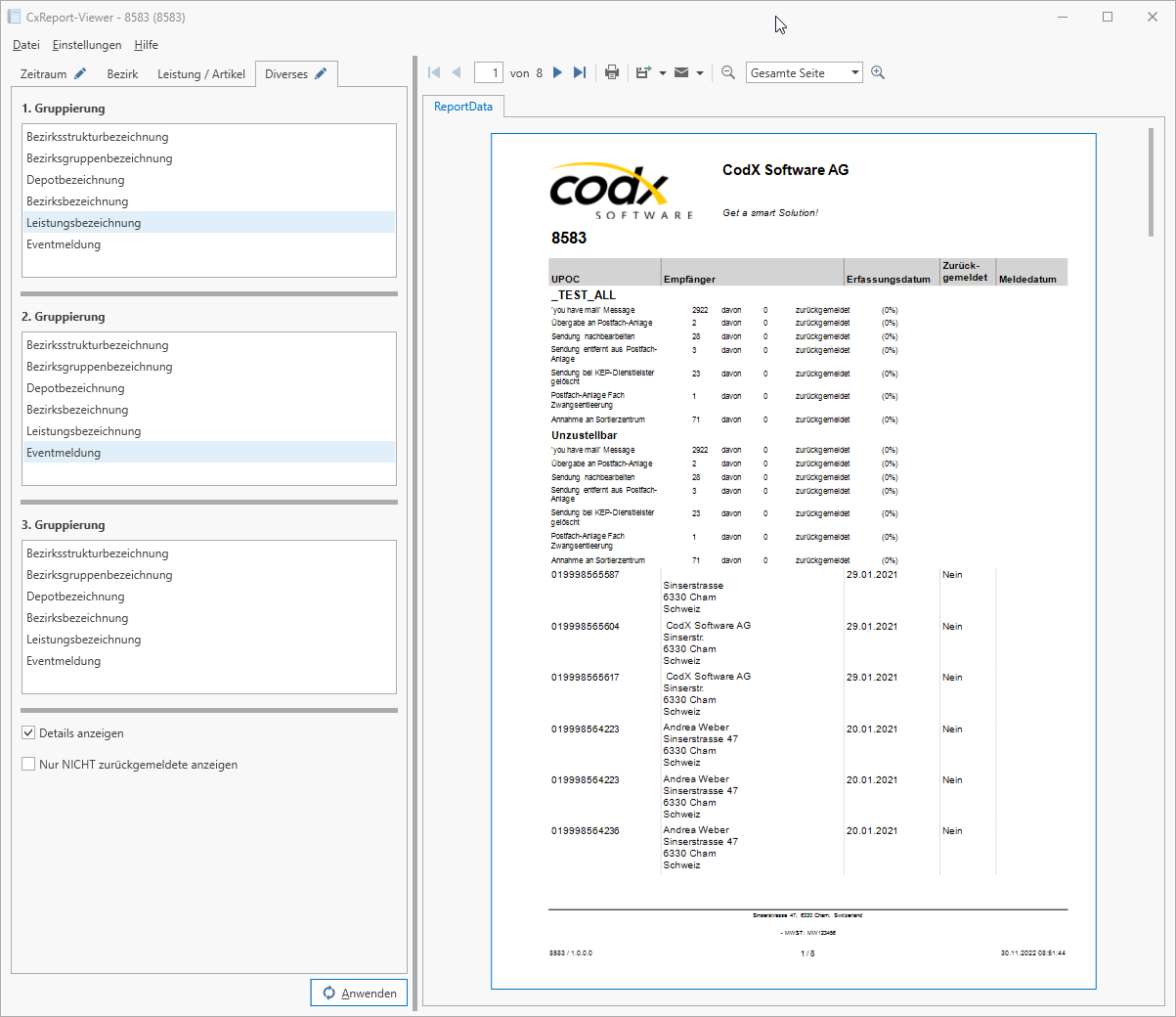Zoom out of the report view
1176x1017 pixels.
coord(728,71)
